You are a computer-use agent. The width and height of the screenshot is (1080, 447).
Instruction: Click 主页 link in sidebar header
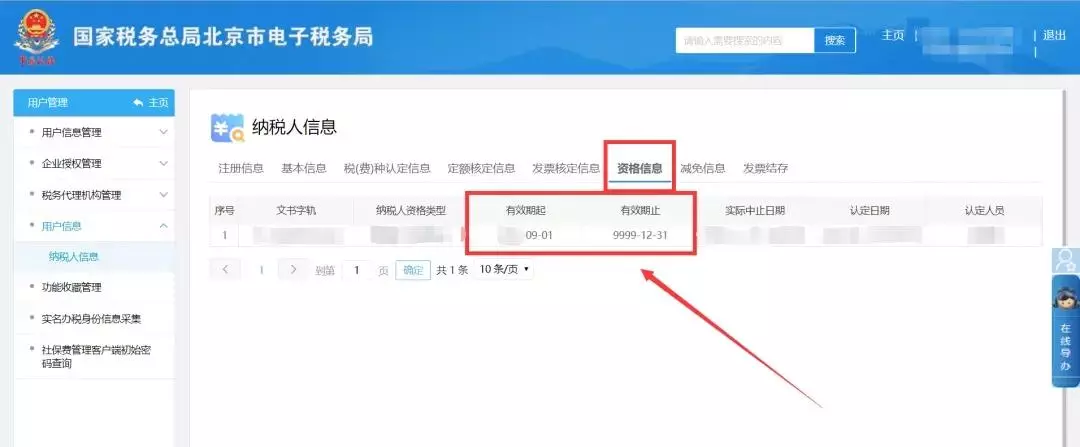tap(158, 103)
